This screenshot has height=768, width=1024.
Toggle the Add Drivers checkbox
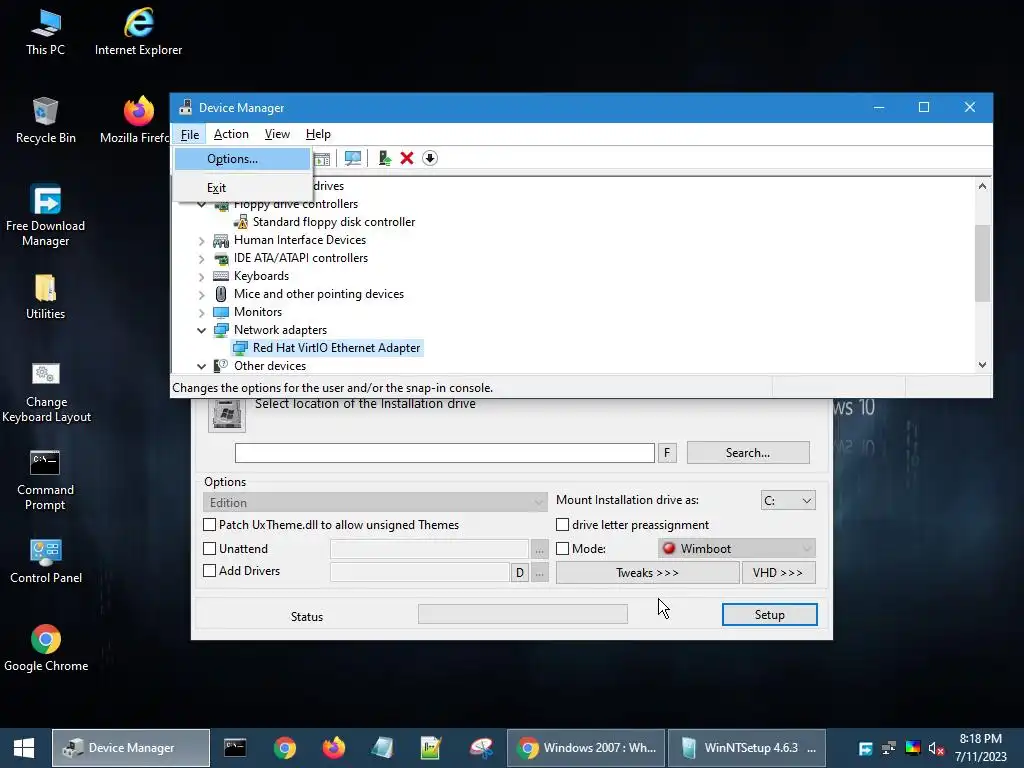click(210, 571)
